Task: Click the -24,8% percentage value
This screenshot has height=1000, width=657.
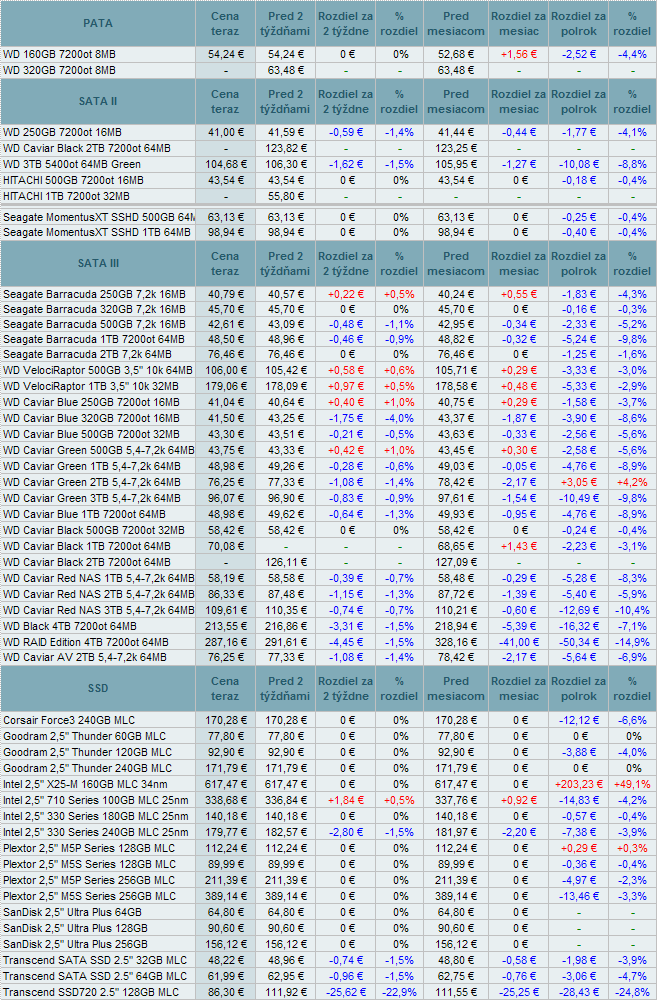Action: point(632,992)
